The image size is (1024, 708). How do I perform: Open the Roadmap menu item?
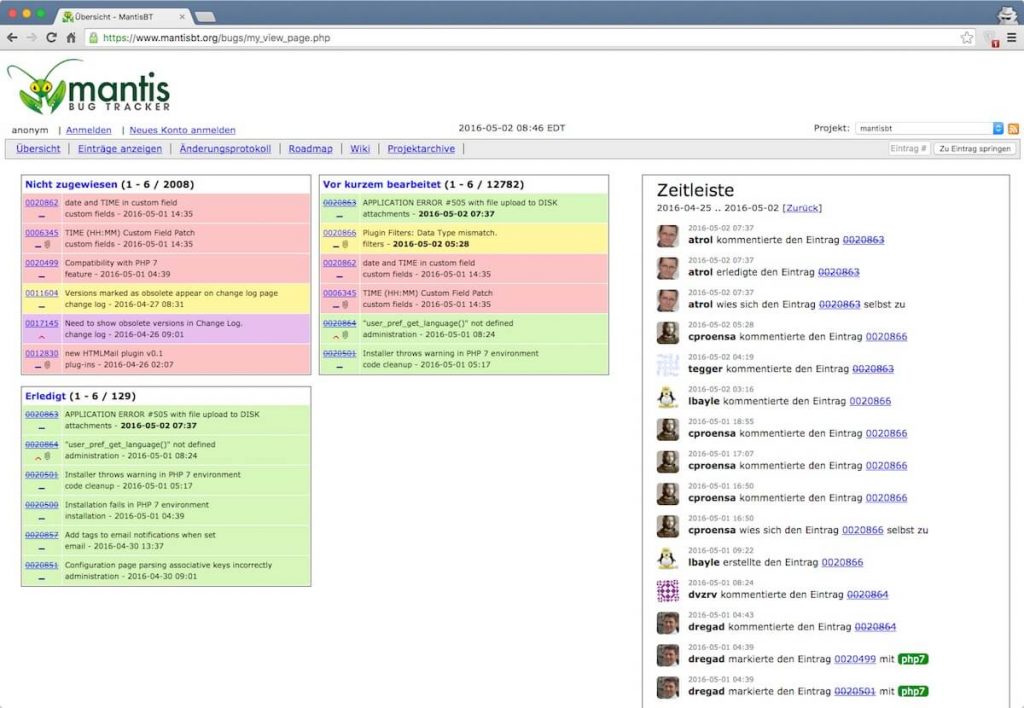(x=310, y=149)
